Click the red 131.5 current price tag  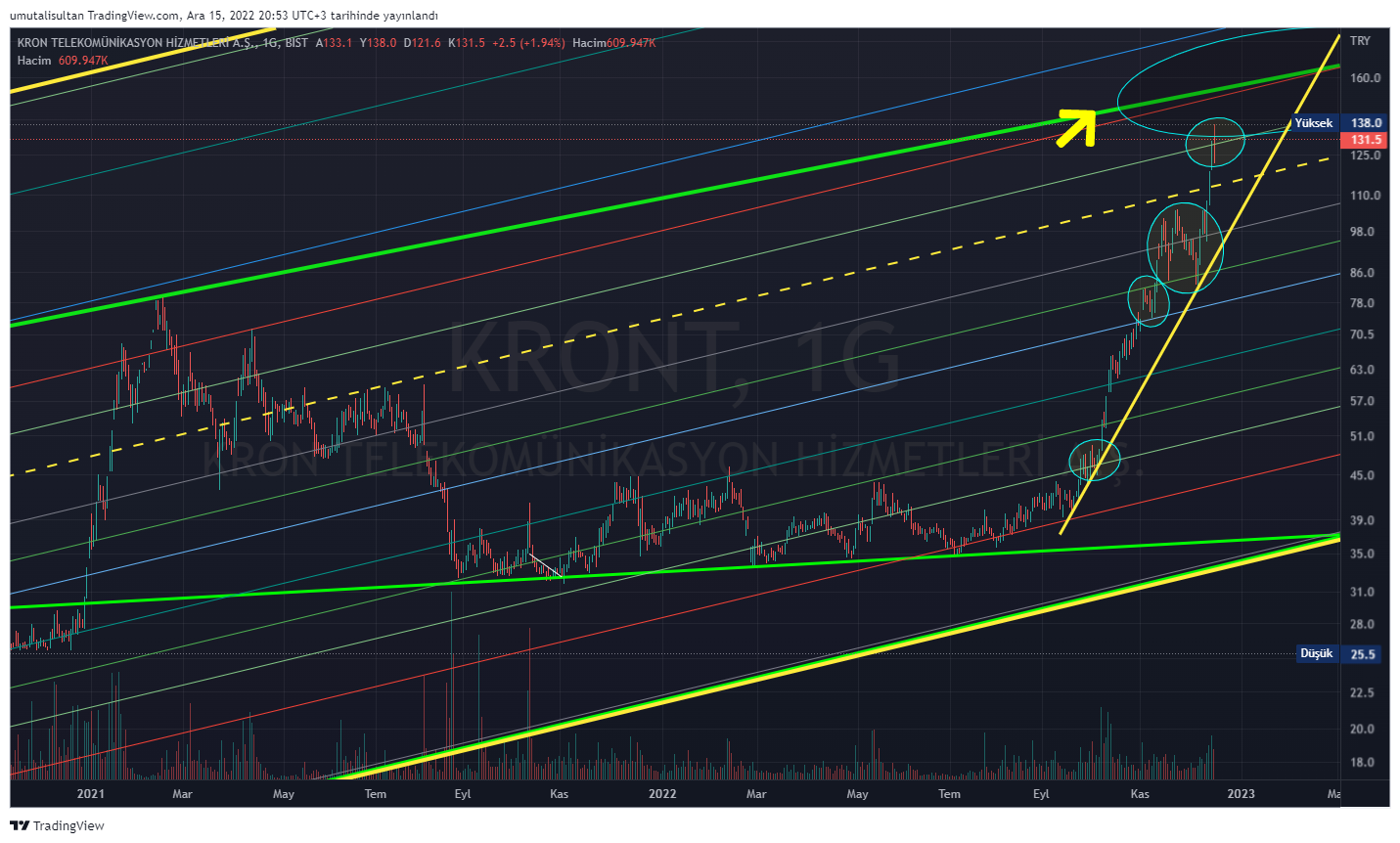[1366, 140]
